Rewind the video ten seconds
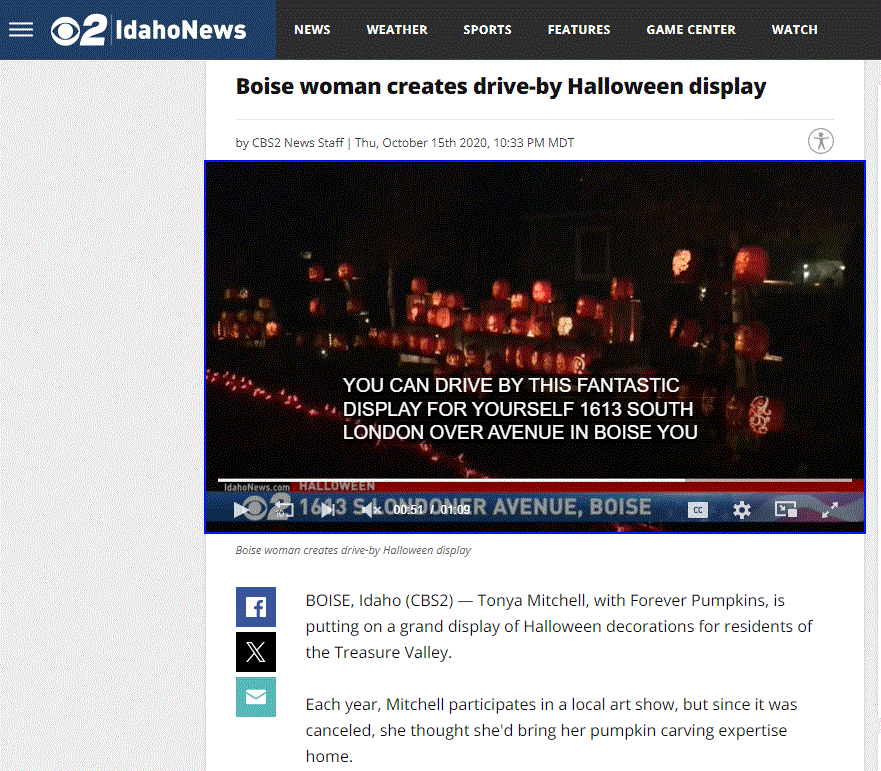The height and width of the screenshot is (771, 881). pos(284,510)
